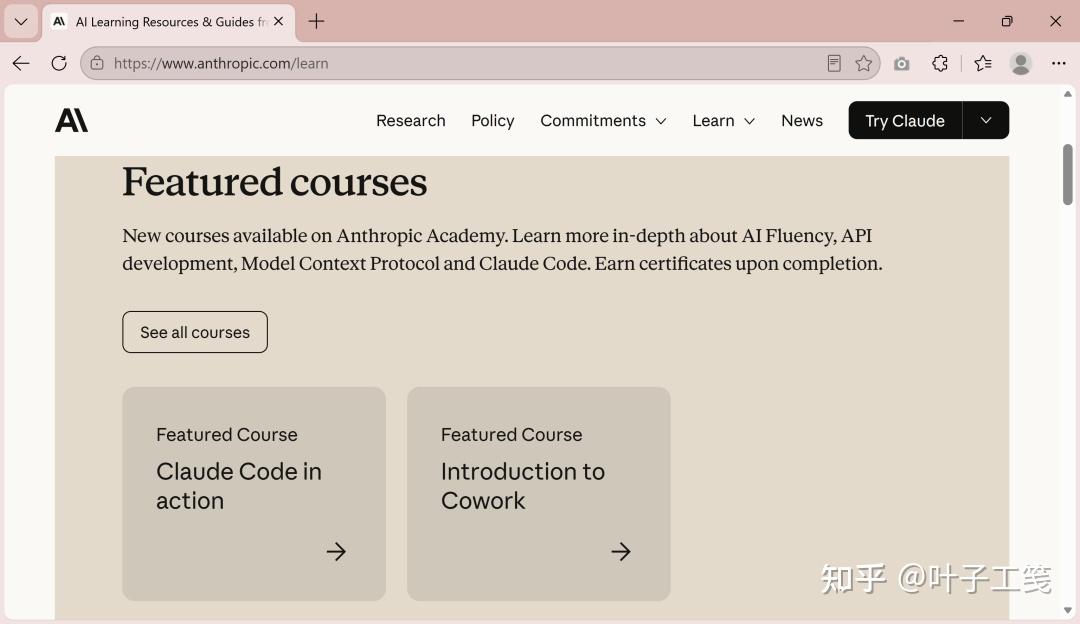Click the scrollbar down arrow
The height and width of the screenshot is (624, 1080).
(1068, 610)
